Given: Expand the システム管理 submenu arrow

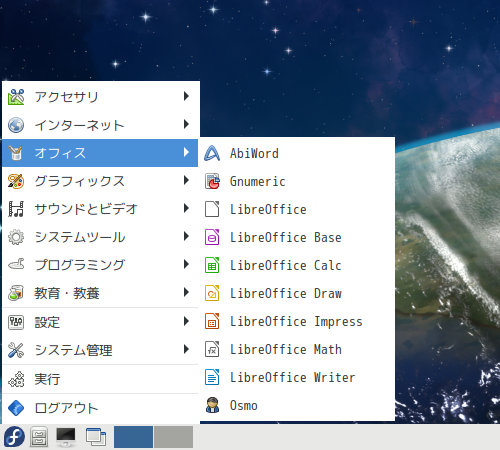Looking at the screenshot, I should [186, 349].
